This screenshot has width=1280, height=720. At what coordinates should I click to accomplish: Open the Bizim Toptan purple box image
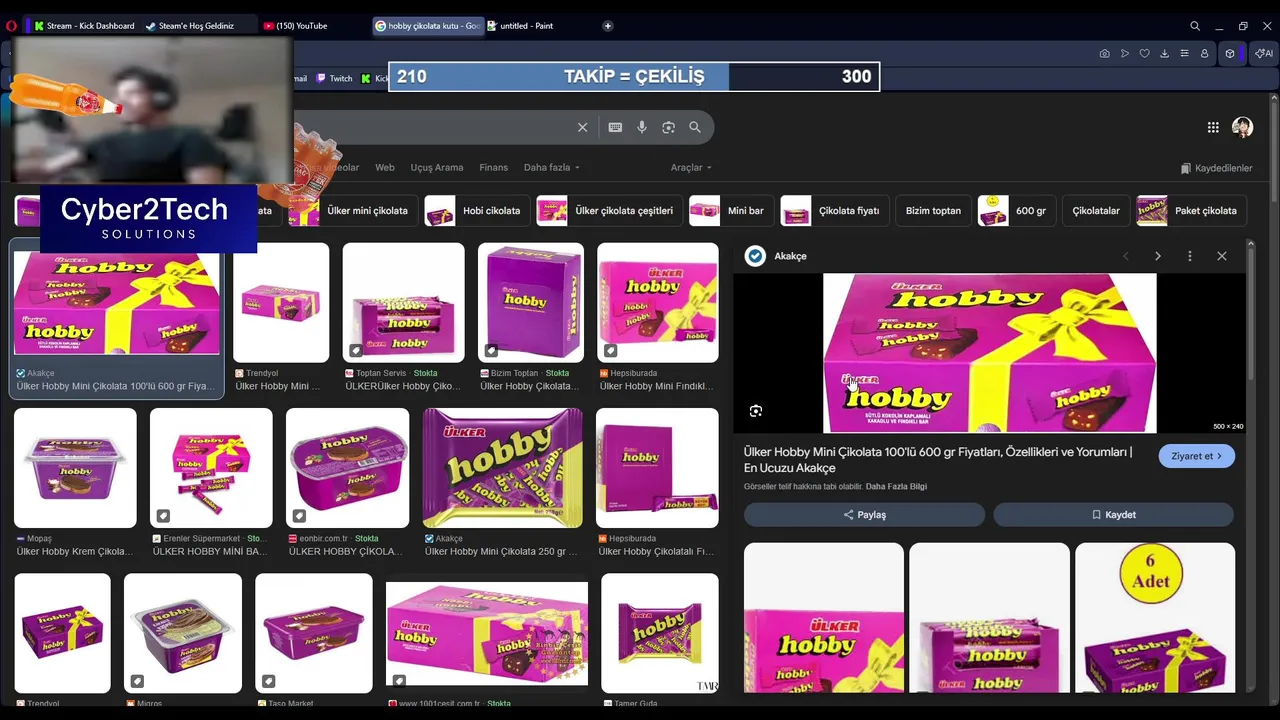pyautogui.click(x=531, y=303)
